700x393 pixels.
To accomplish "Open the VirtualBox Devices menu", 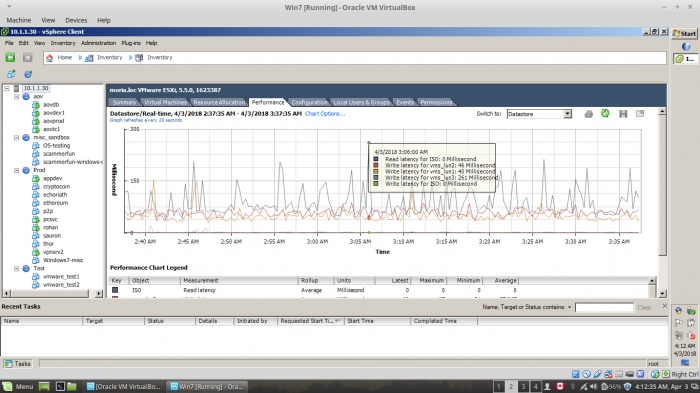I will (x=76, y=20).
